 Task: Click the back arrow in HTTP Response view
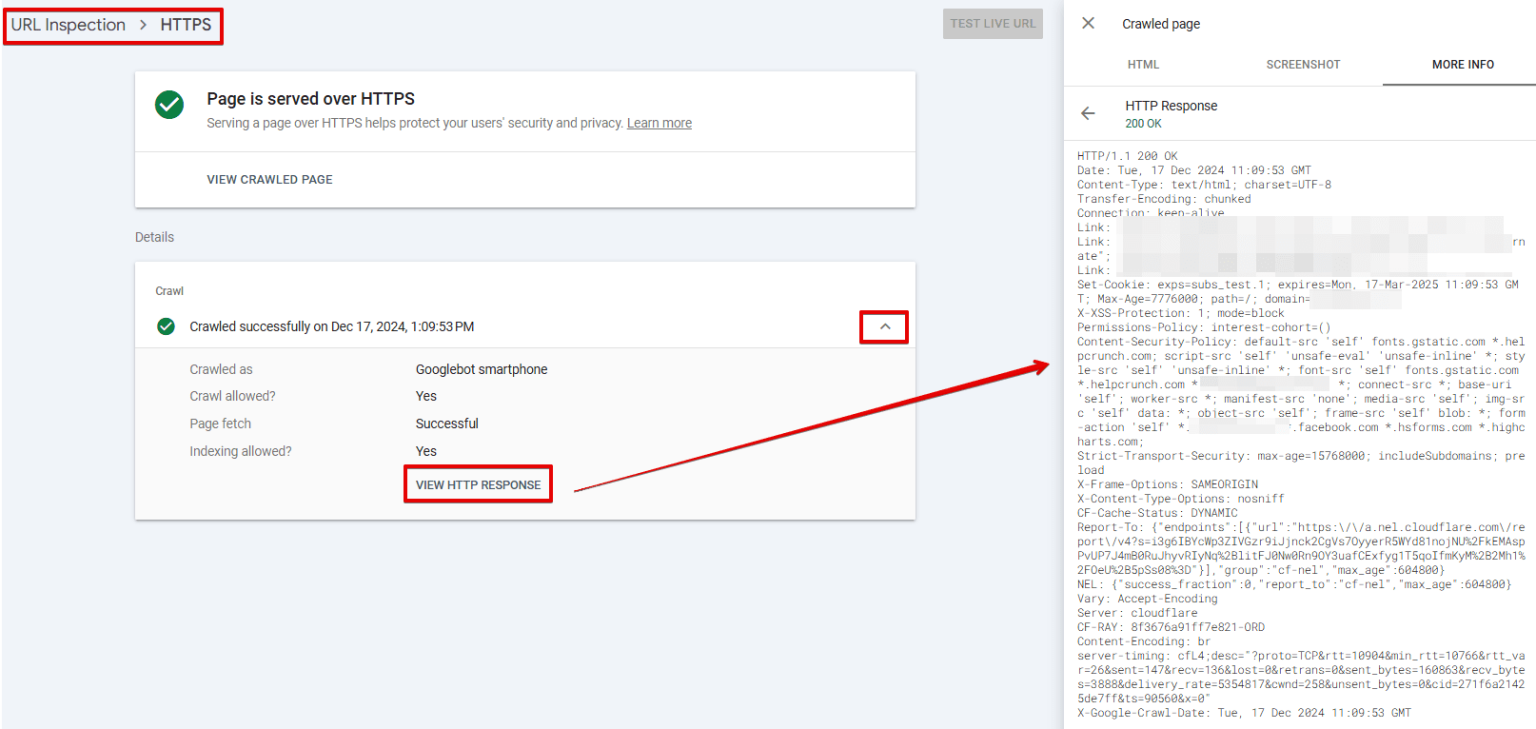tap(1088, 113)
